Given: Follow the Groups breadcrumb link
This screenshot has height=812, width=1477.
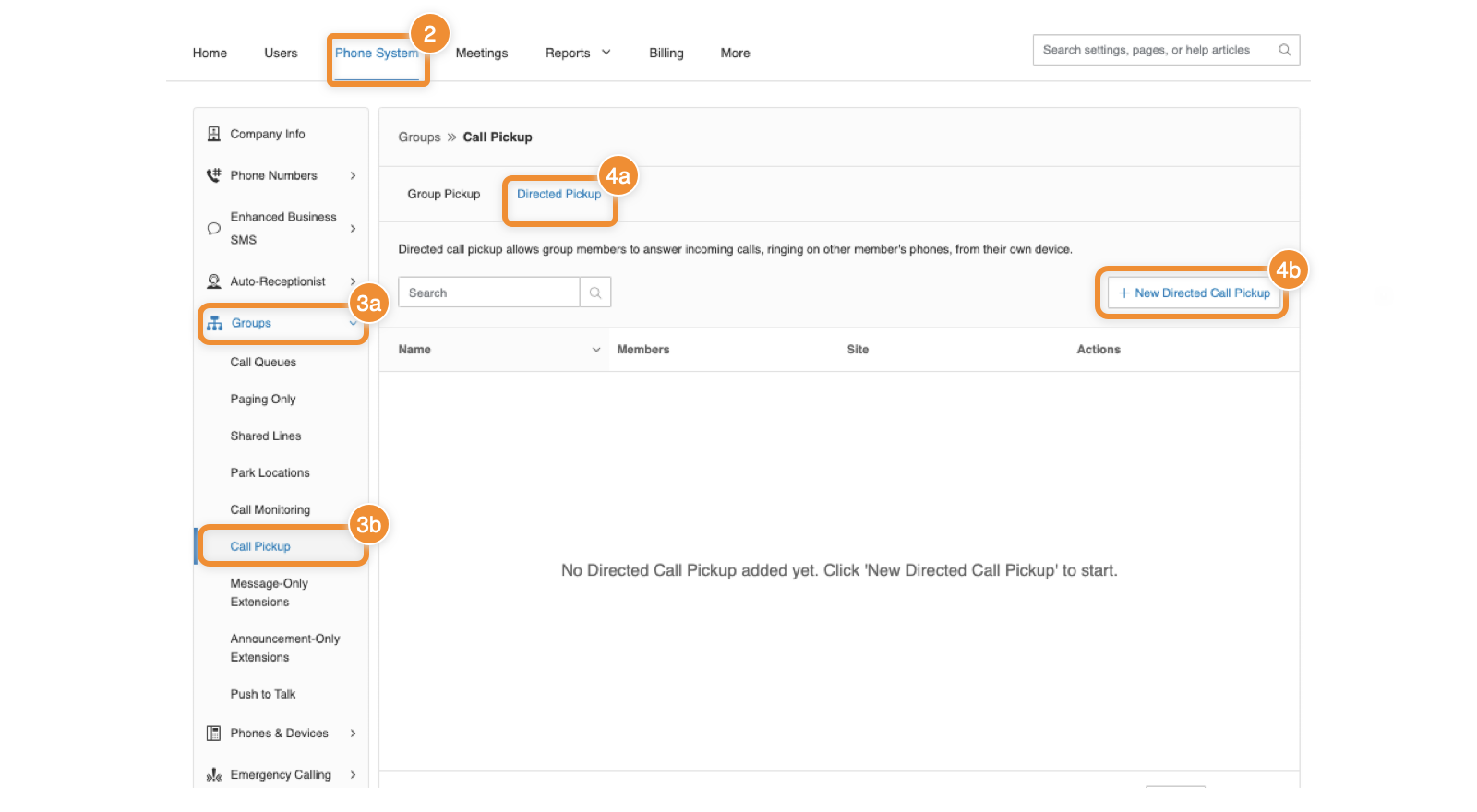Looking at the screenshot, I should coord(419,137).
